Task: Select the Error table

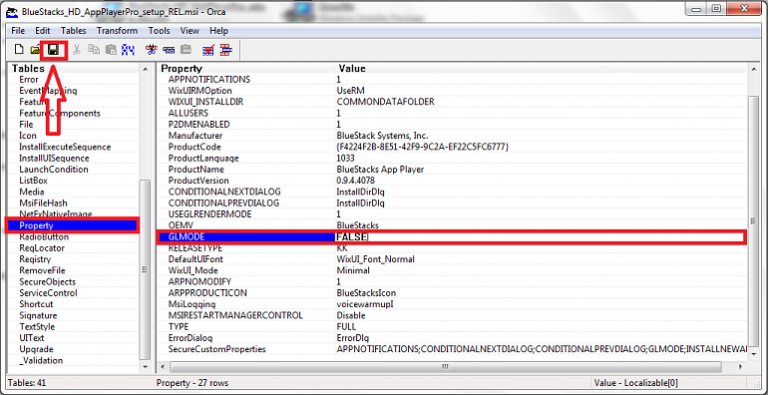Action: pyautogui.click(x=29, y=79)
